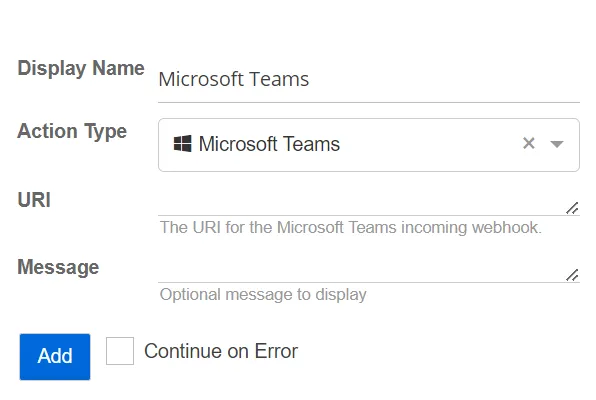Click into the URI text area
Screen dimensions: 596x400
coord(369,203)
